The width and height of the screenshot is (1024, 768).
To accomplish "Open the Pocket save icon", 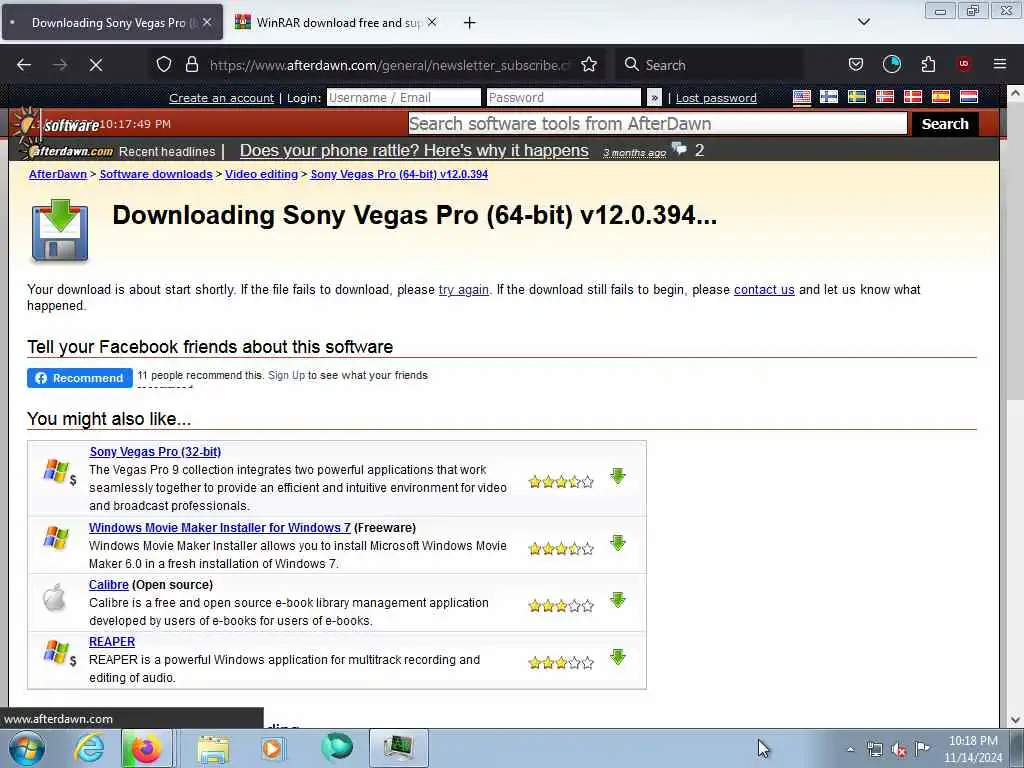I will coord(856,65).
